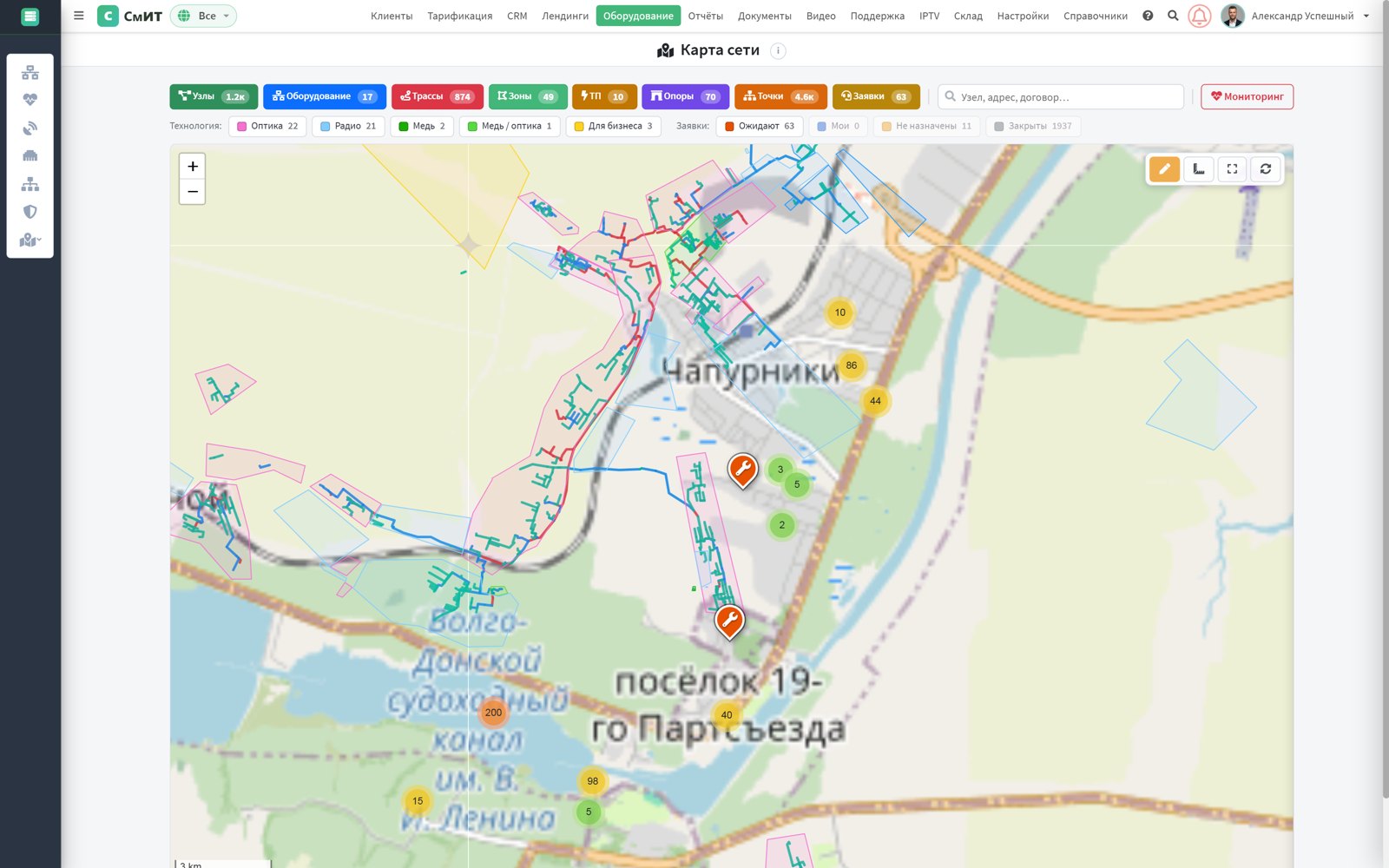
Task: Click the search magnifier icon in header
Action: (x=1173, y=16)
